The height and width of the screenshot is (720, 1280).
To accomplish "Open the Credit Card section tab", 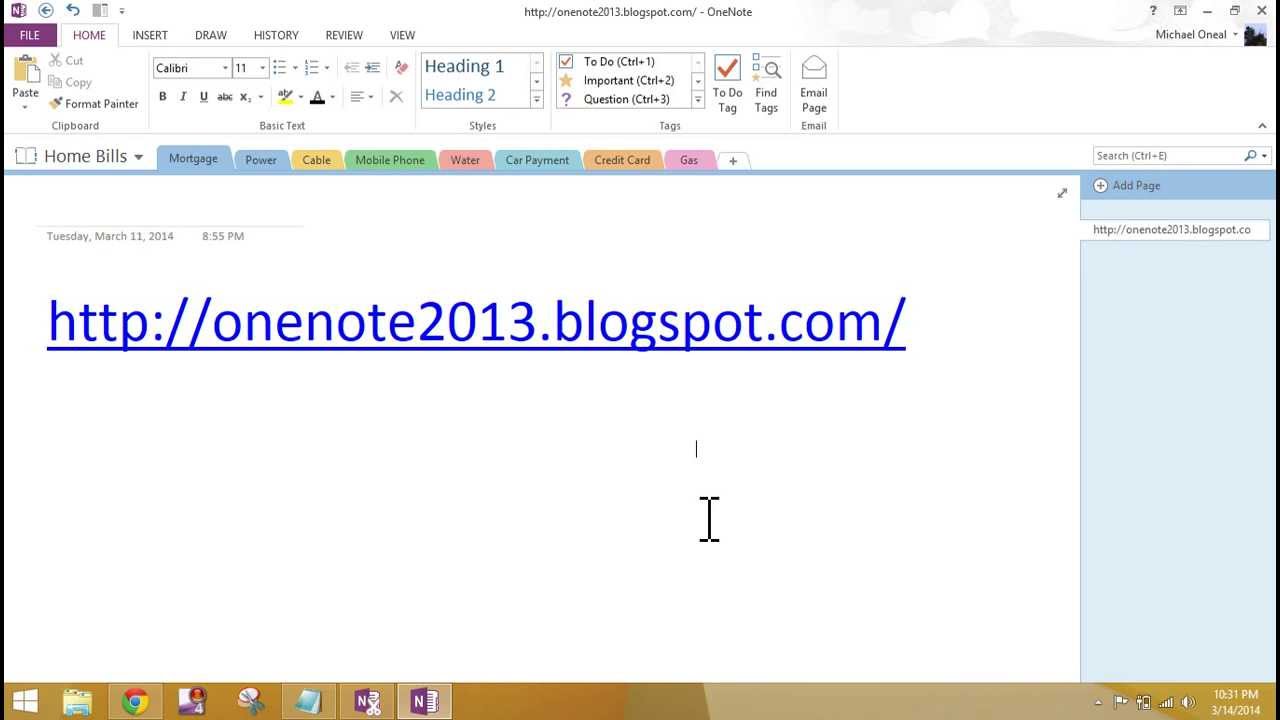I will tap(622, 160).
